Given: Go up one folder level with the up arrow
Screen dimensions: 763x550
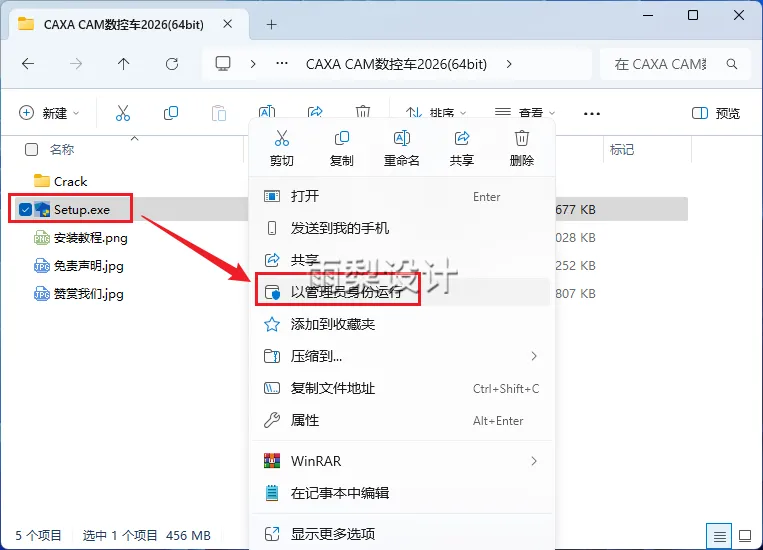Looking at the screenshot, I should click(x=124, y=64).
